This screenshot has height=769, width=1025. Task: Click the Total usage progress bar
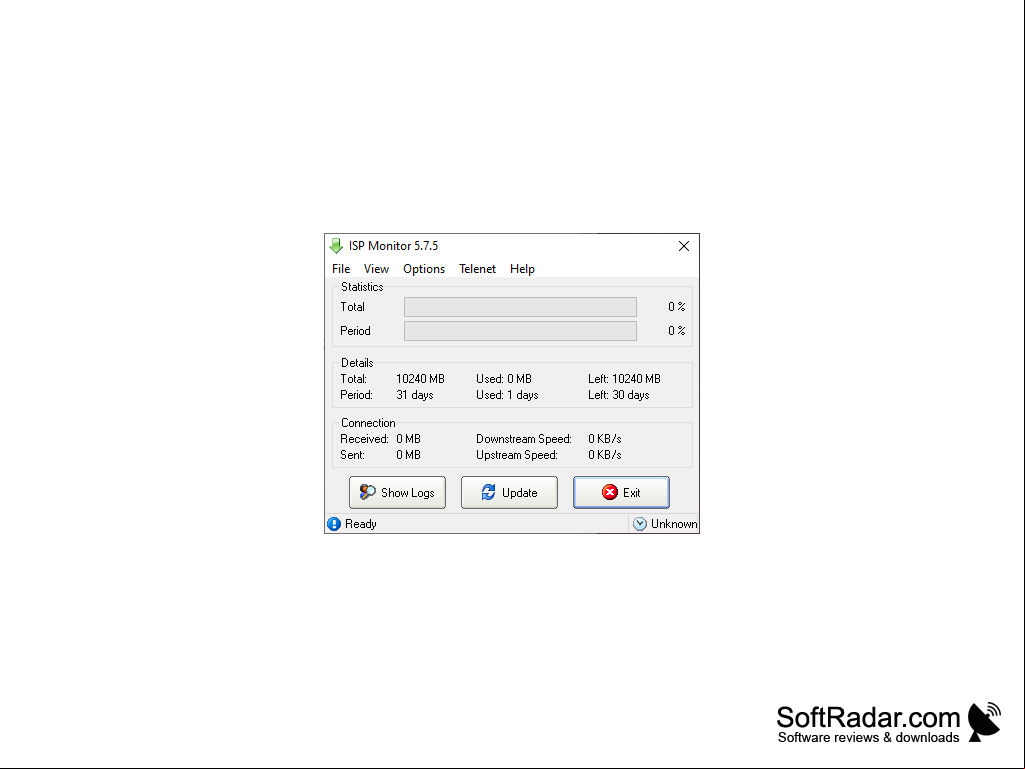pyautogui.click(x=520, y=307)
